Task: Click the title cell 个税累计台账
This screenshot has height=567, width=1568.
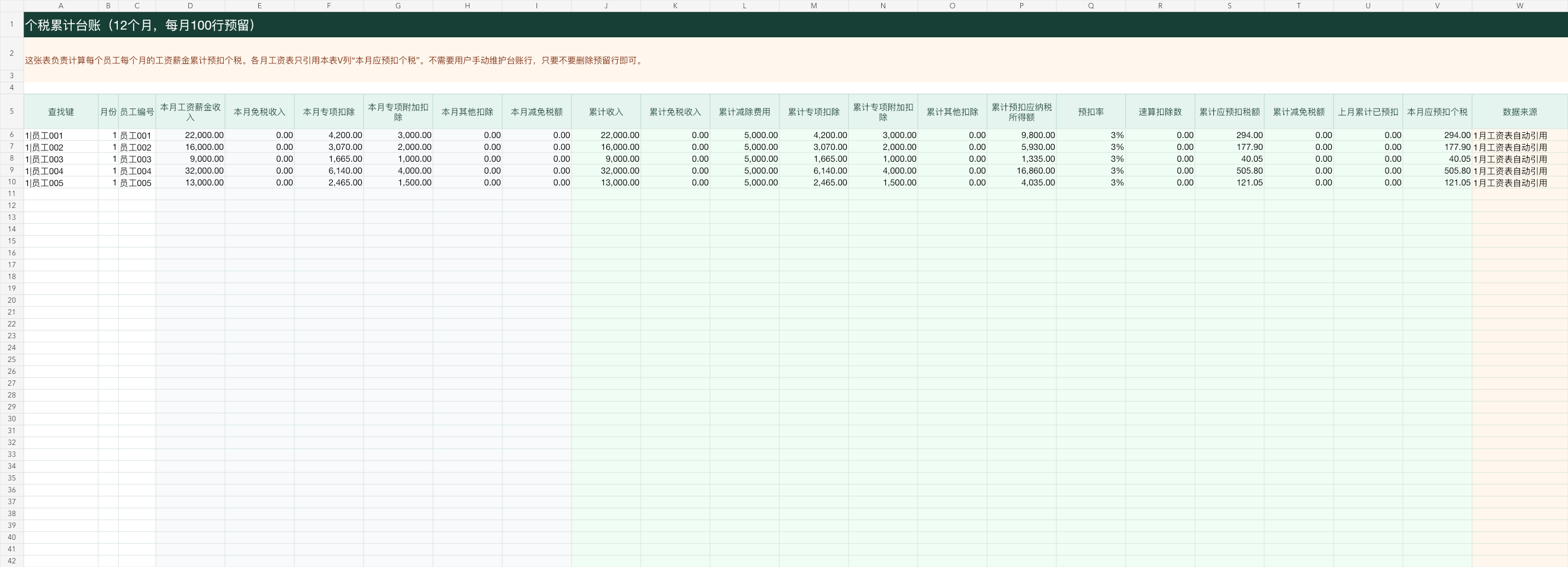Action: tap(796, 25)
